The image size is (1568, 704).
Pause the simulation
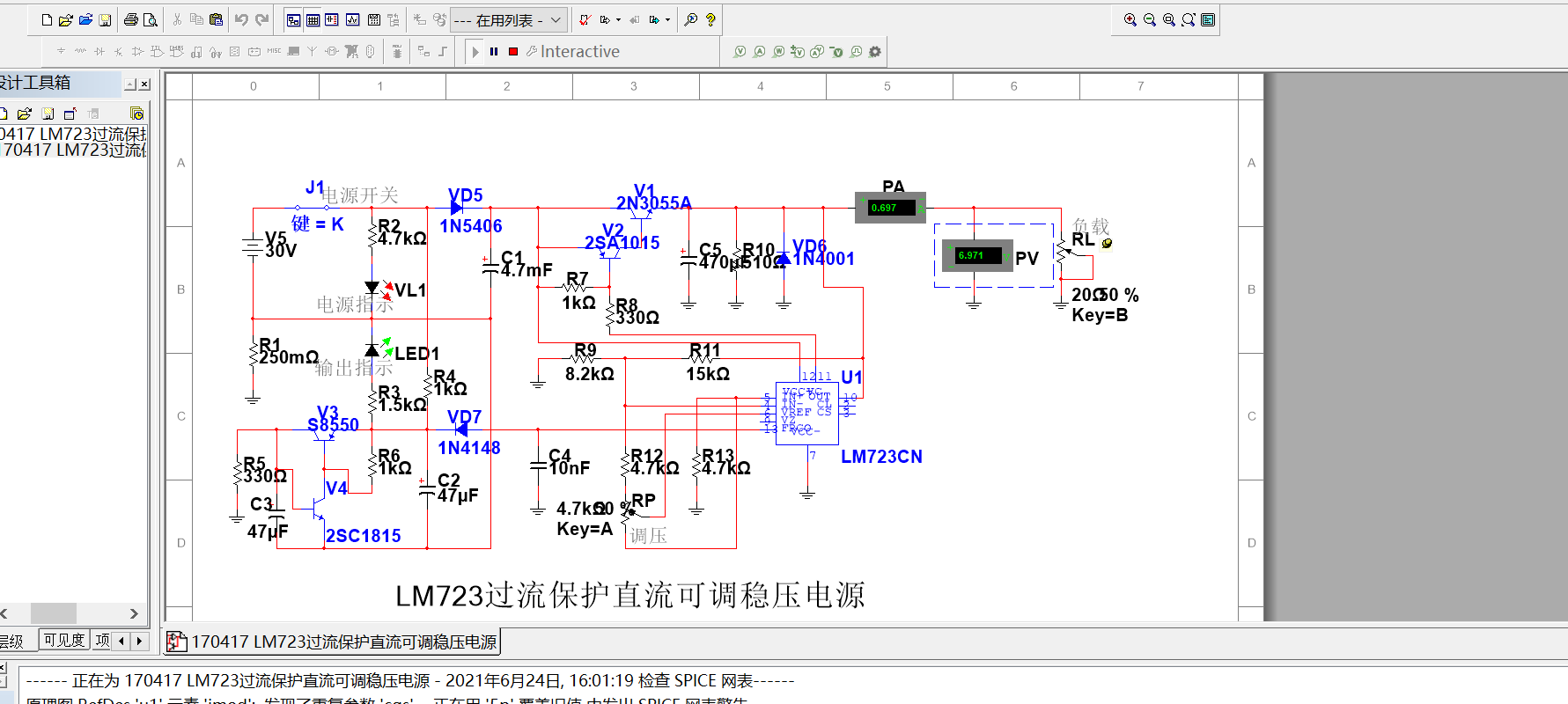tap(494, 52)
